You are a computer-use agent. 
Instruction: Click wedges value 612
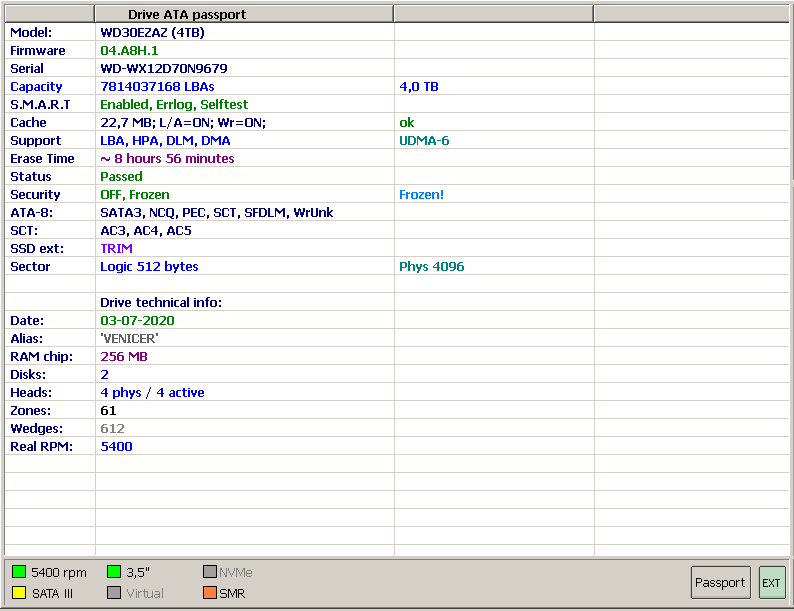112,429
